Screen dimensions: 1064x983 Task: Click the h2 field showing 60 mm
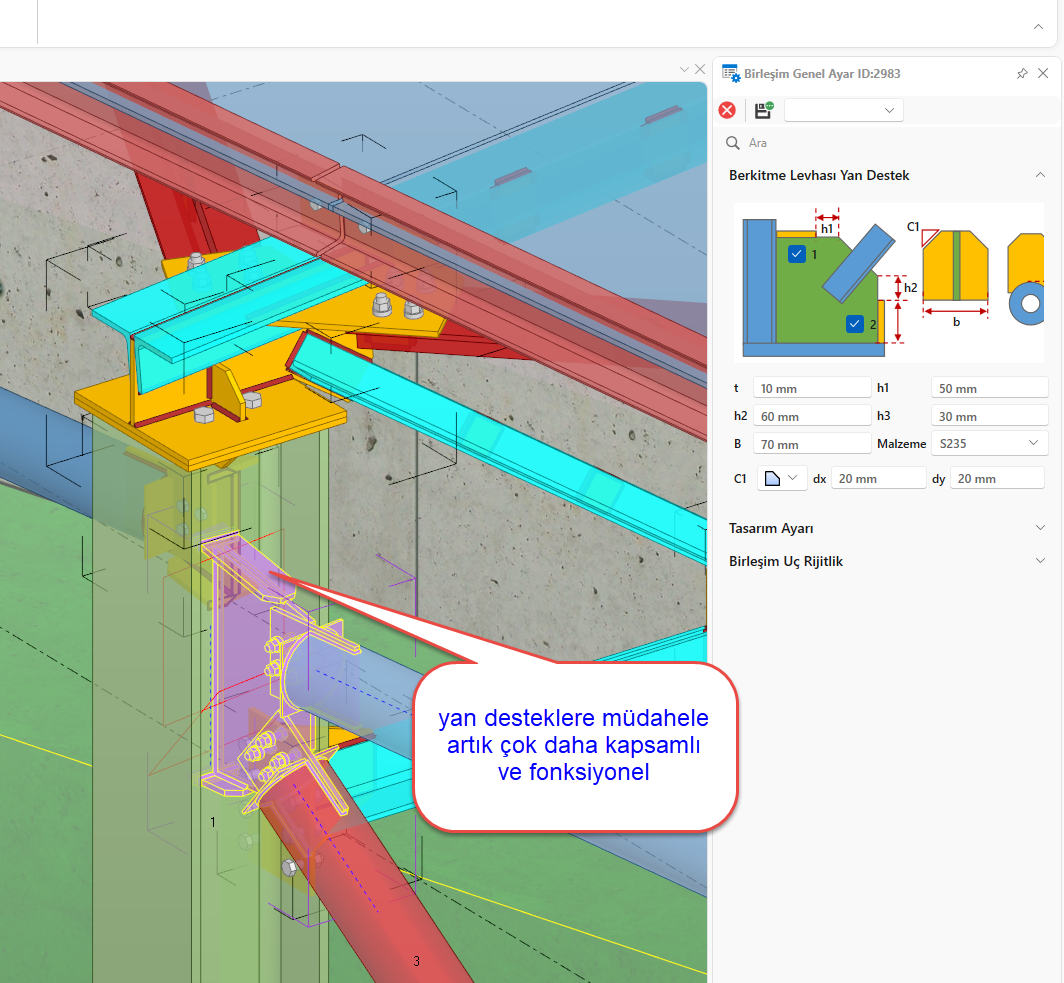(x=813, y=416)
